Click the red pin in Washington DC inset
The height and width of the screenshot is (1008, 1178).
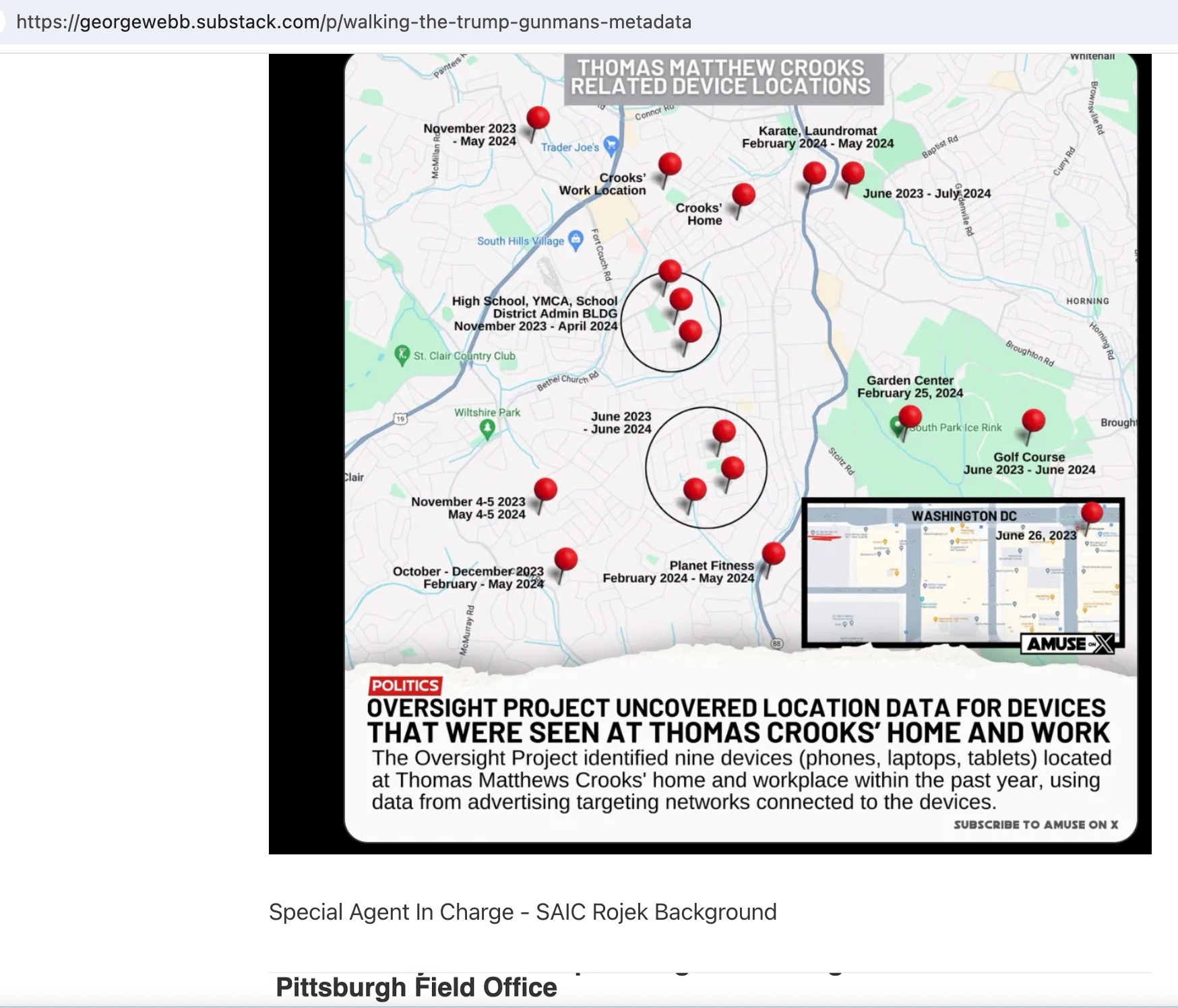coord(1091,513)
